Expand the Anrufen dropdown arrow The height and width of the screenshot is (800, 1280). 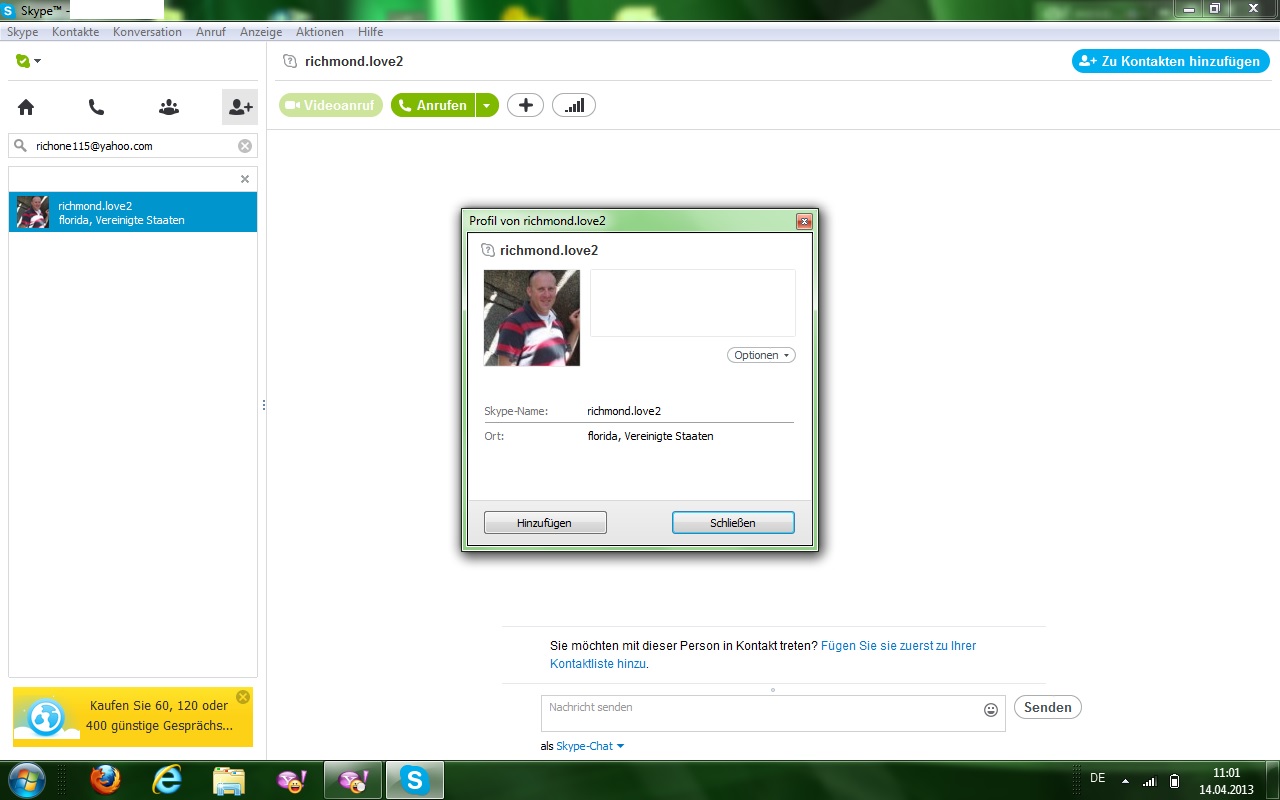click(487, 105)
